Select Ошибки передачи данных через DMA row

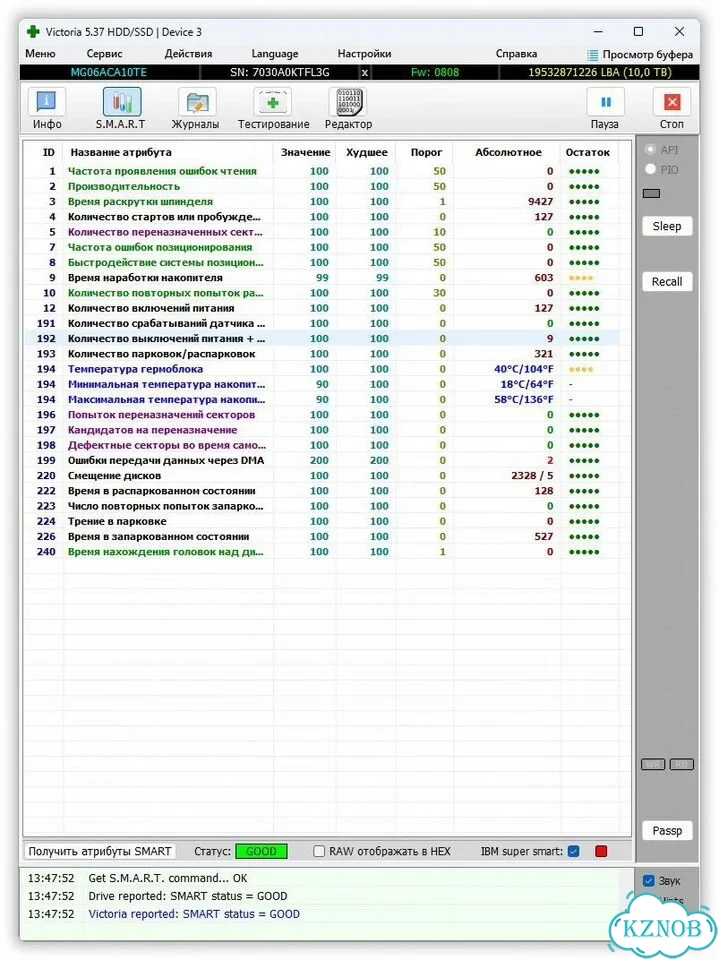point(322,460)
